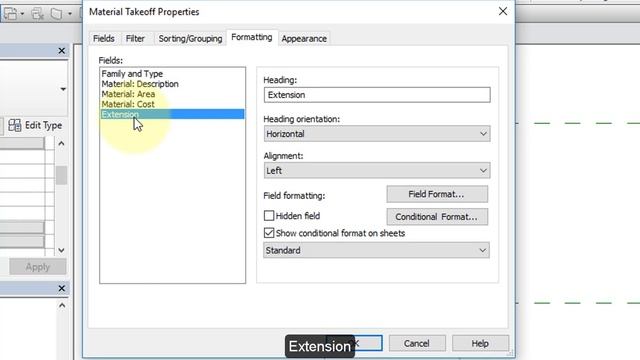Click the close inactive views toolbar icon
The height and width of the screenshot is (360, 640).
[38, 13]
